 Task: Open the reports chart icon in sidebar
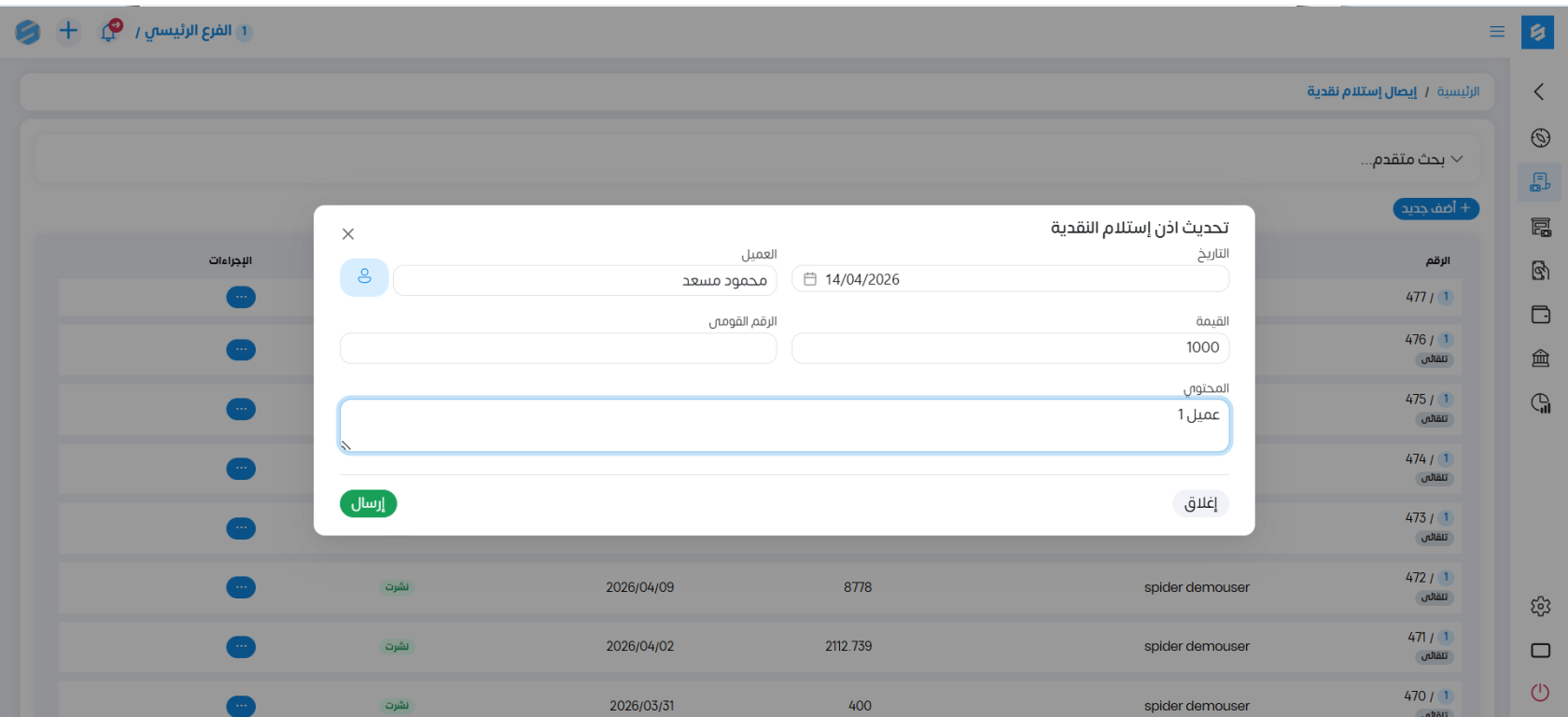[1540, 402]
